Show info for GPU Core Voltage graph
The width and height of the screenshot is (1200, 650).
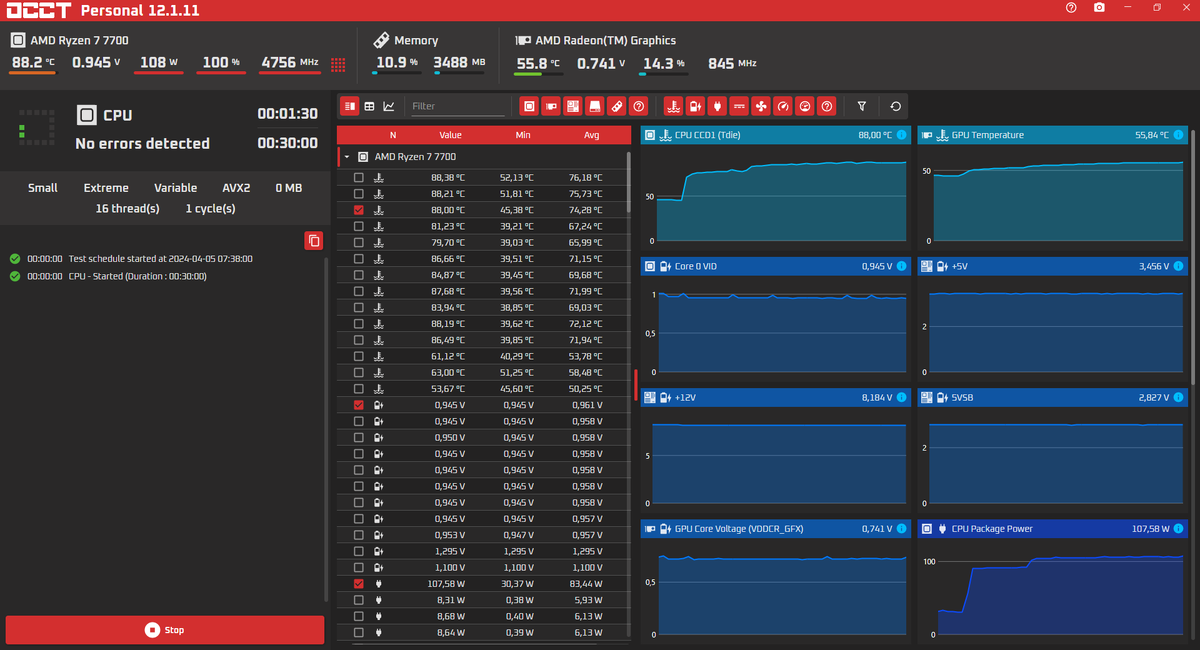[x=901, y=528]
